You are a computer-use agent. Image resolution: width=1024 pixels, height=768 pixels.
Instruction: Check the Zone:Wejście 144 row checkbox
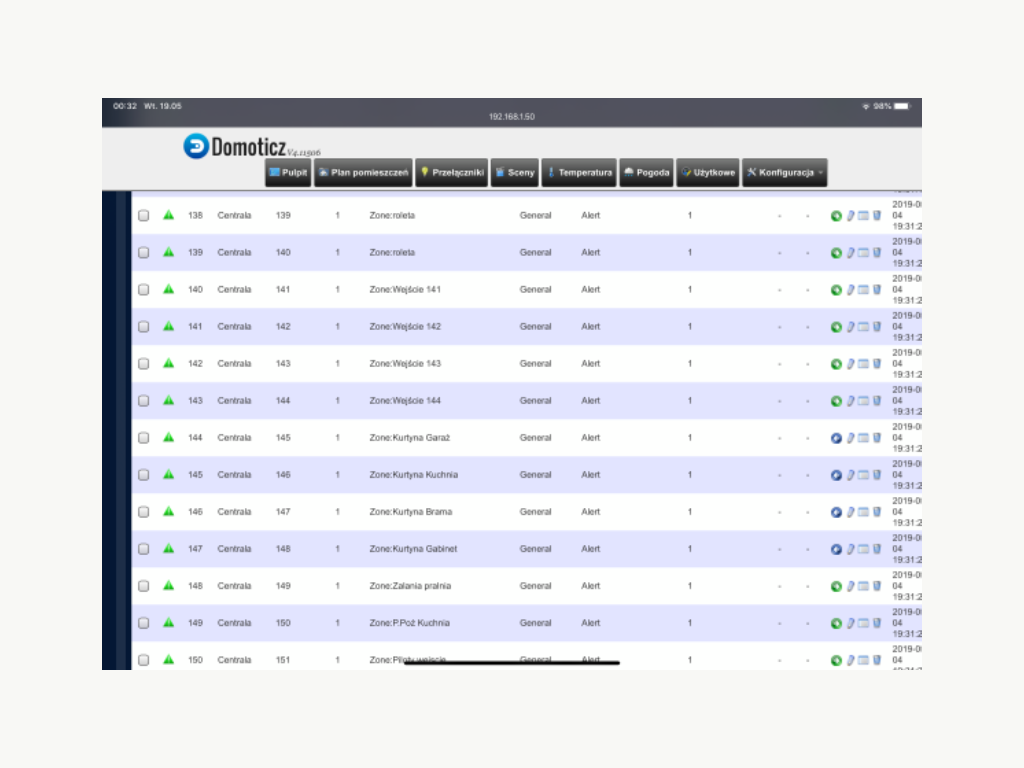144,401
